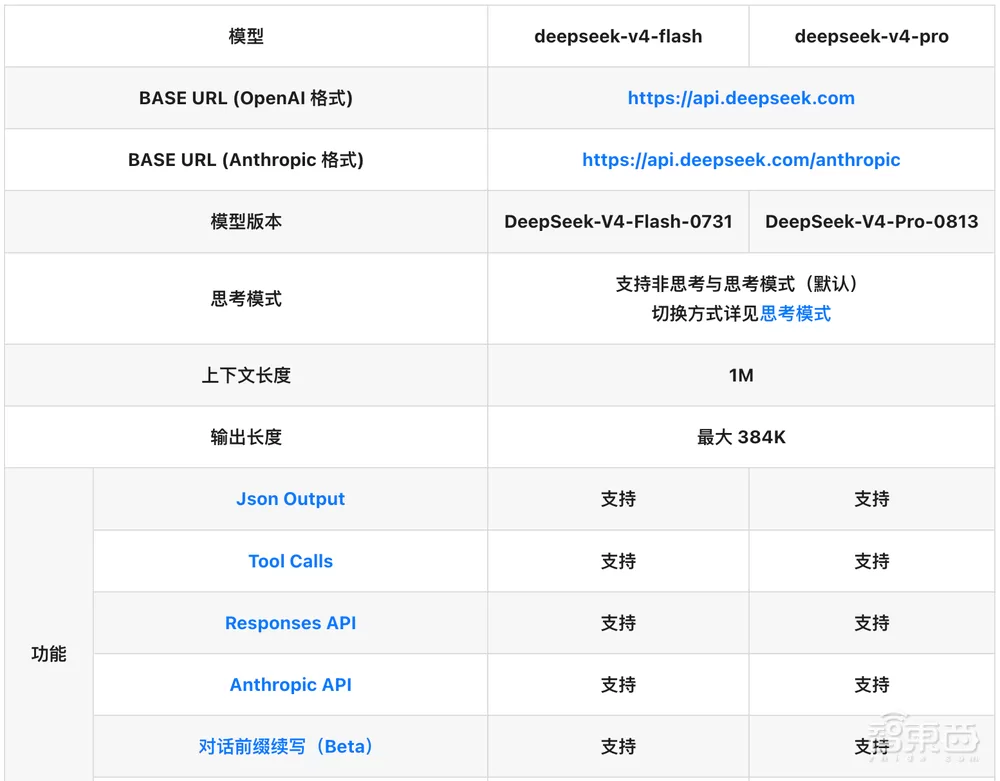
Task: Open the Anthropic API link
Action: click(x=290, y=685)
